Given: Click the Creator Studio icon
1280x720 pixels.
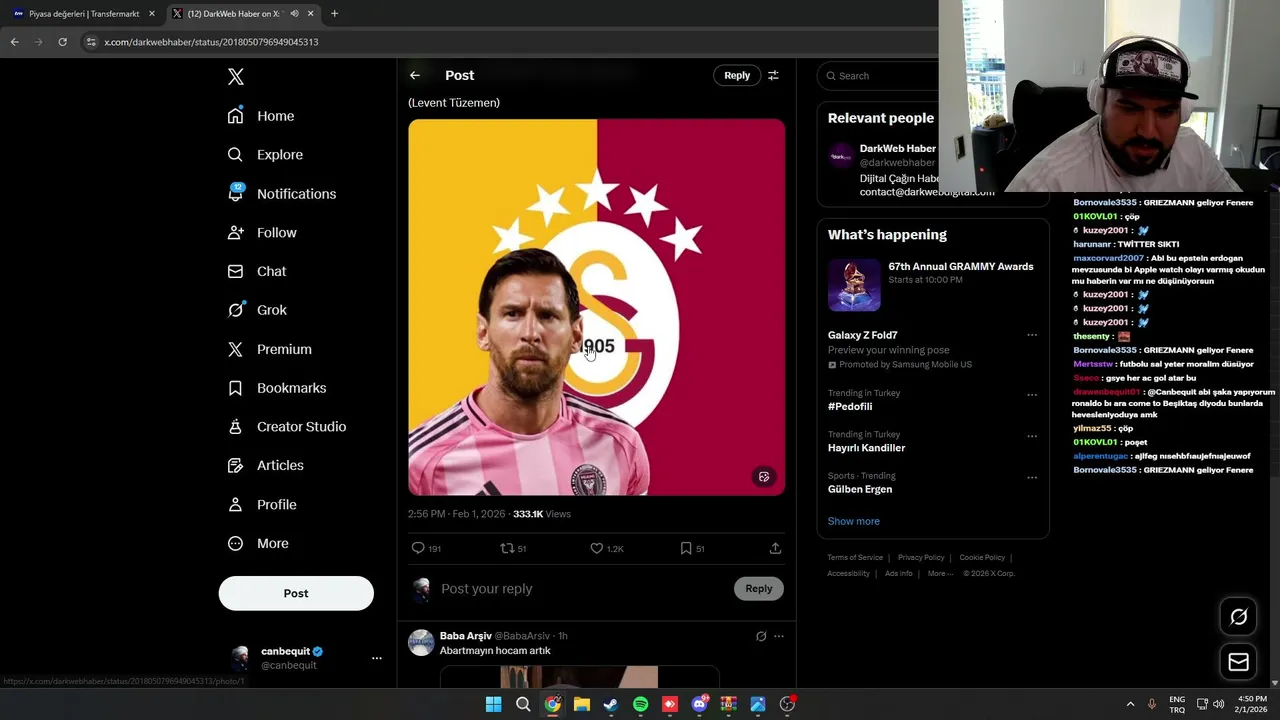Looking at the screenshot, I should [x=235, y=427].
